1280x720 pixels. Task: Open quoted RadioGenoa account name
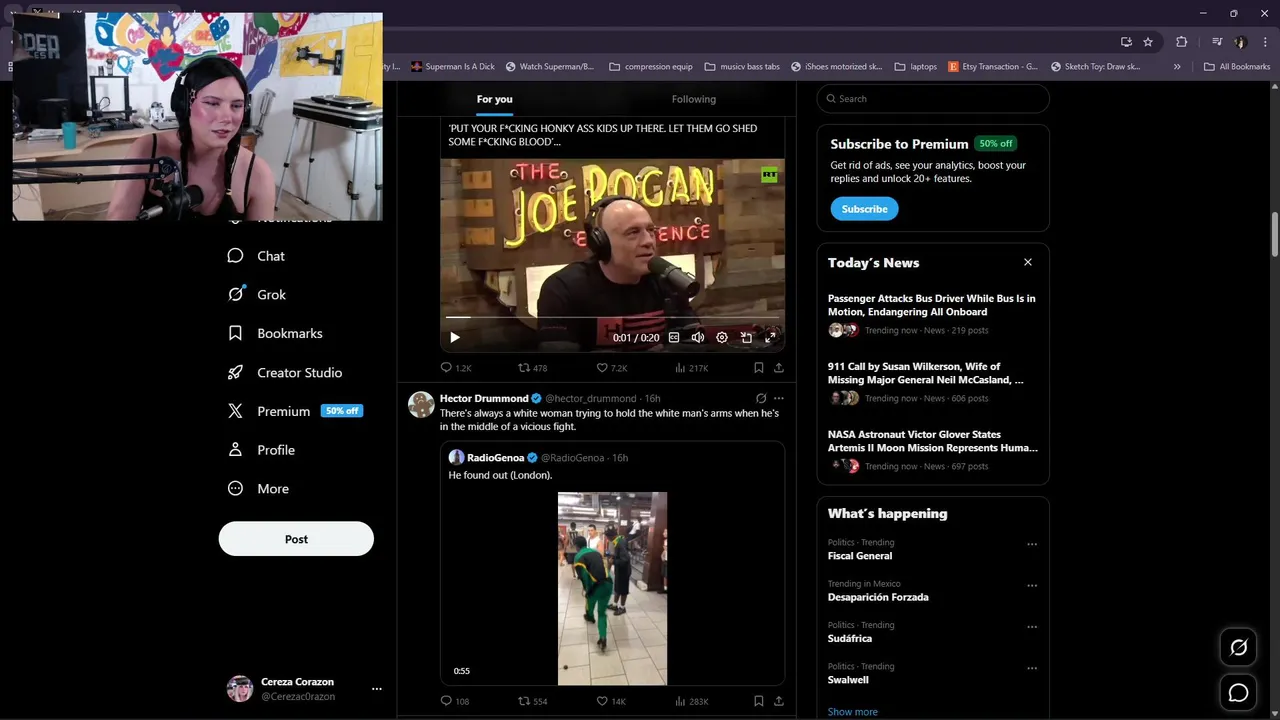click(x=495, y=458)
